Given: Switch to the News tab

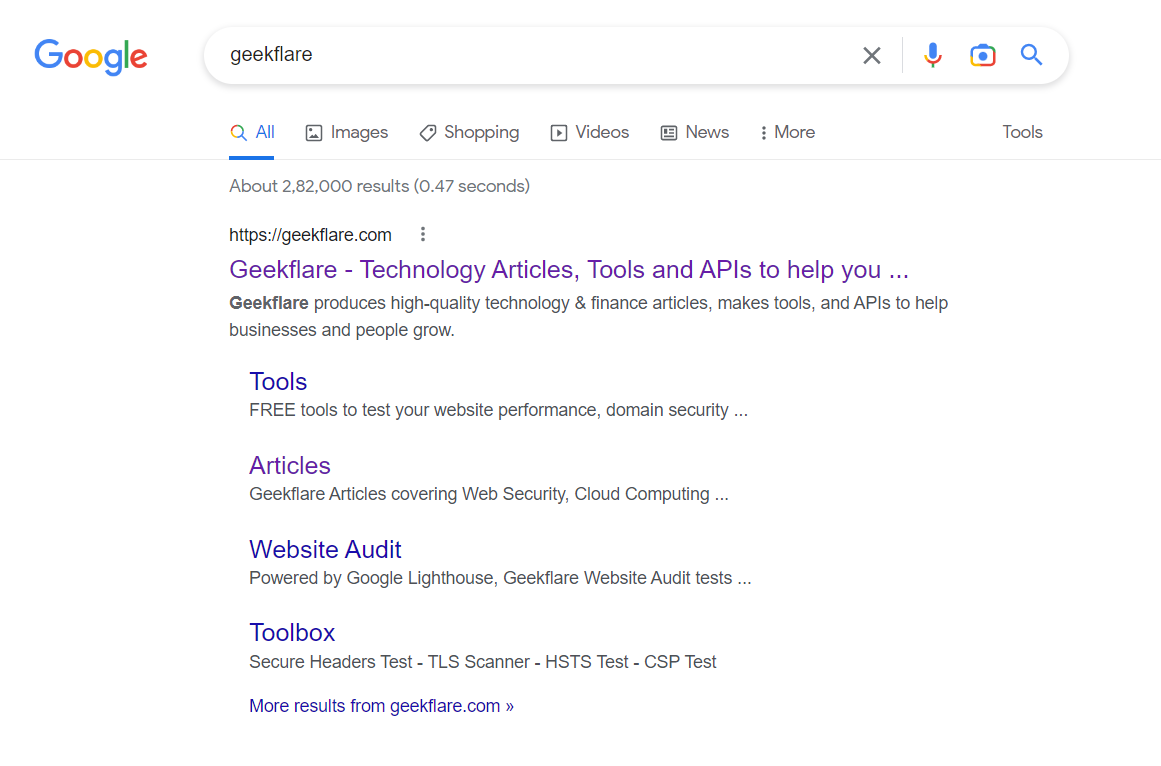Looking at the screenshot, I should (x=695, y=132).
